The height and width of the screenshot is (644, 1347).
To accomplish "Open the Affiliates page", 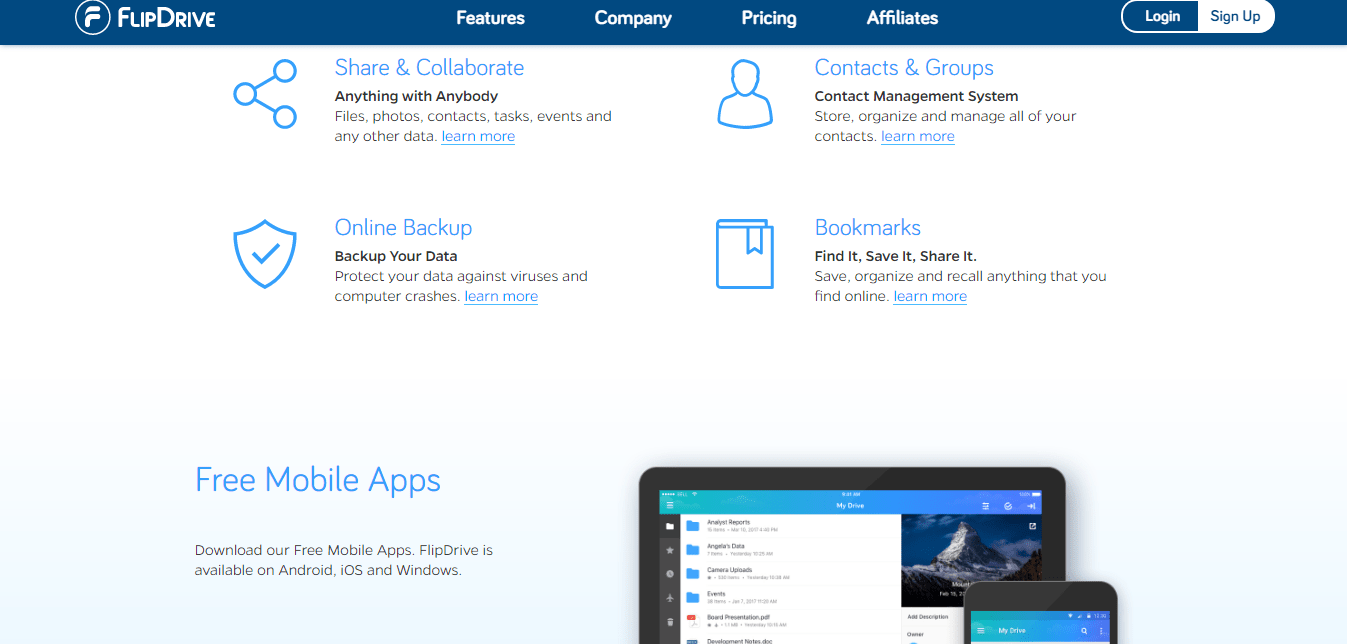I will (902, 18).
